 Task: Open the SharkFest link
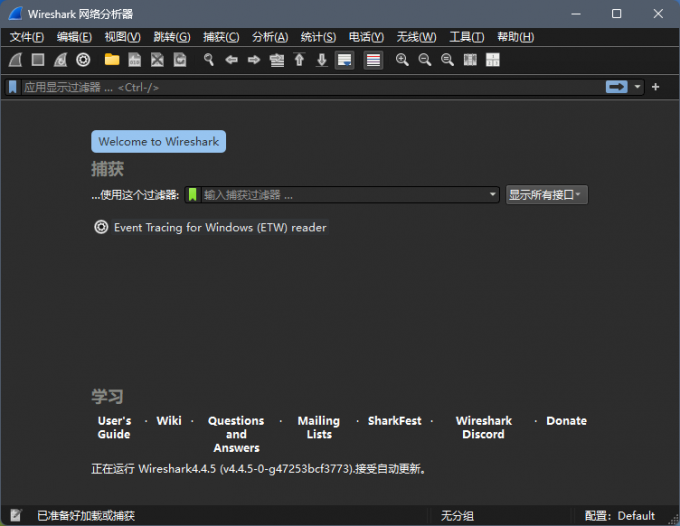[394, 421]
